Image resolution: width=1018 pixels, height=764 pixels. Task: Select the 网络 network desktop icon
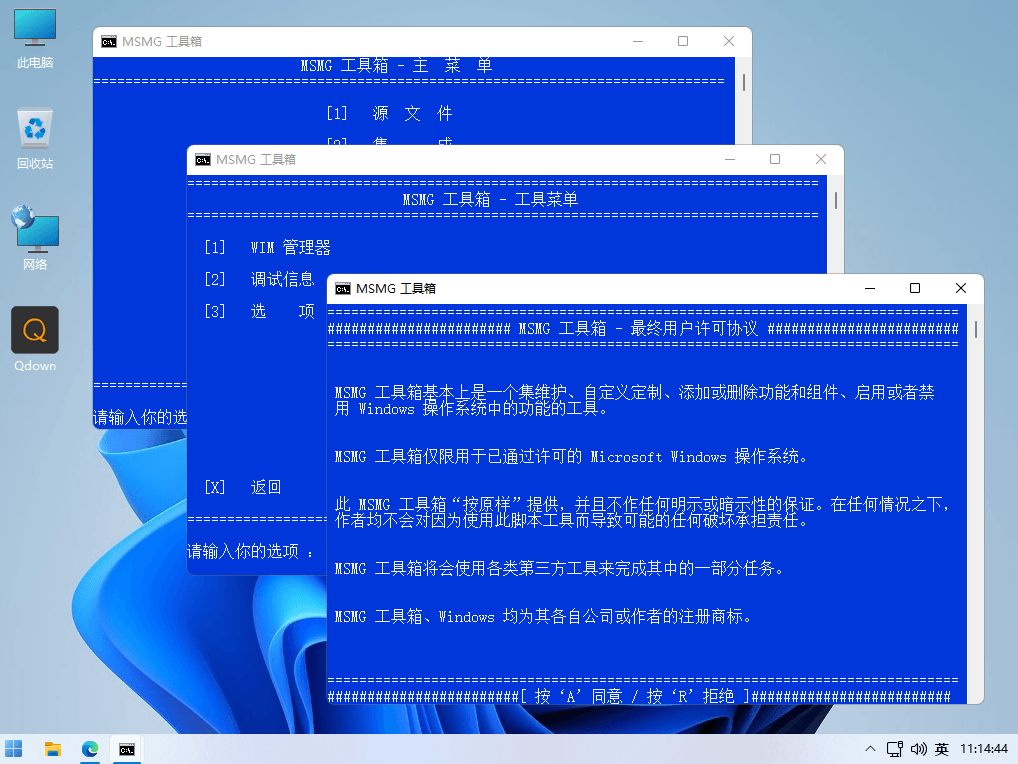coord(34,239)
